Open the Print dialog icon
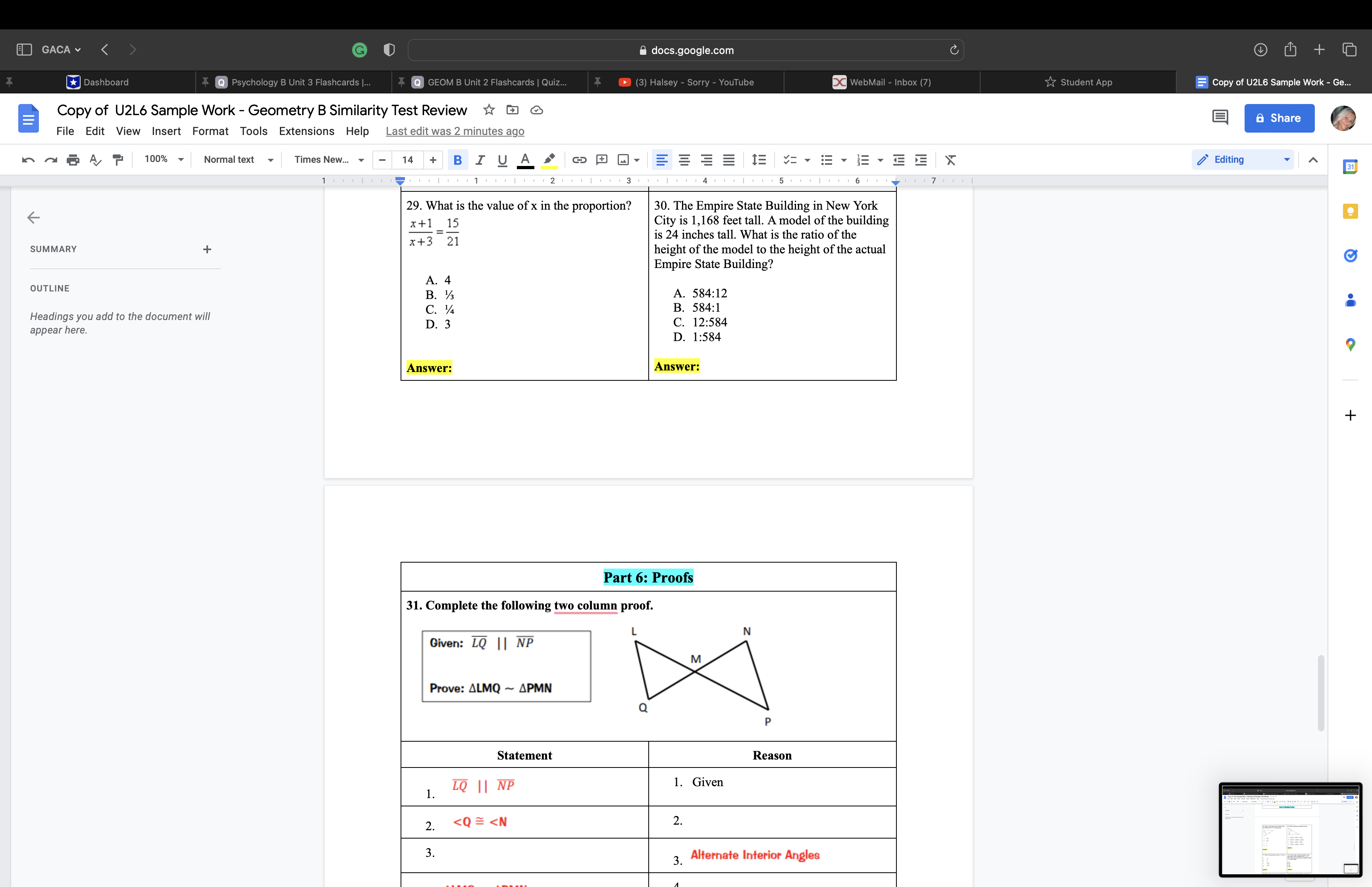This screenshot has height=887, width=1372. tap(73, 160)
